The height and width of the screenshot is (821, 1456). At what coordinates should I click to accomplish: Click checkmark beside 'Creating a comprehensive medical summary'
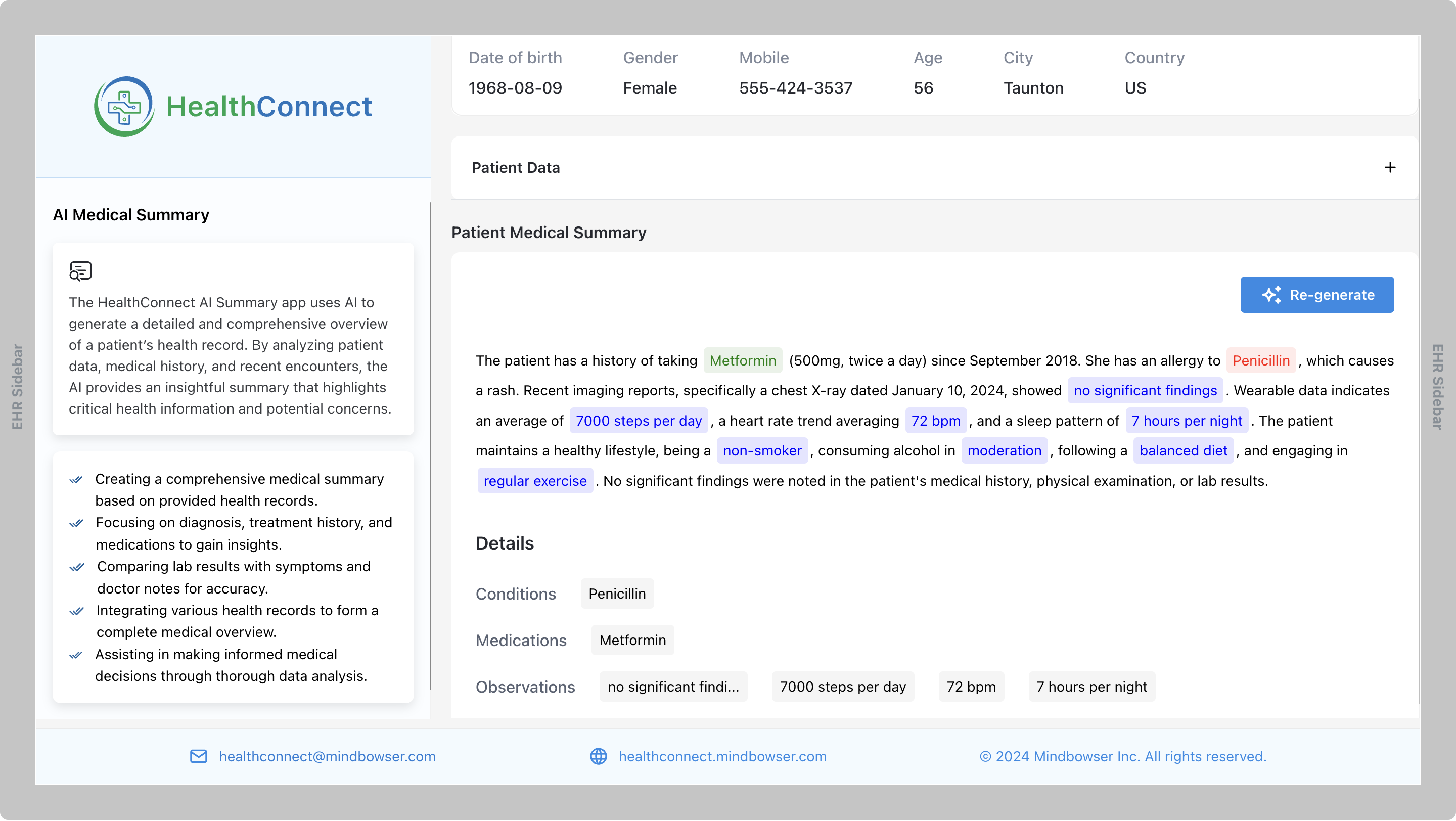pos(76,480)
